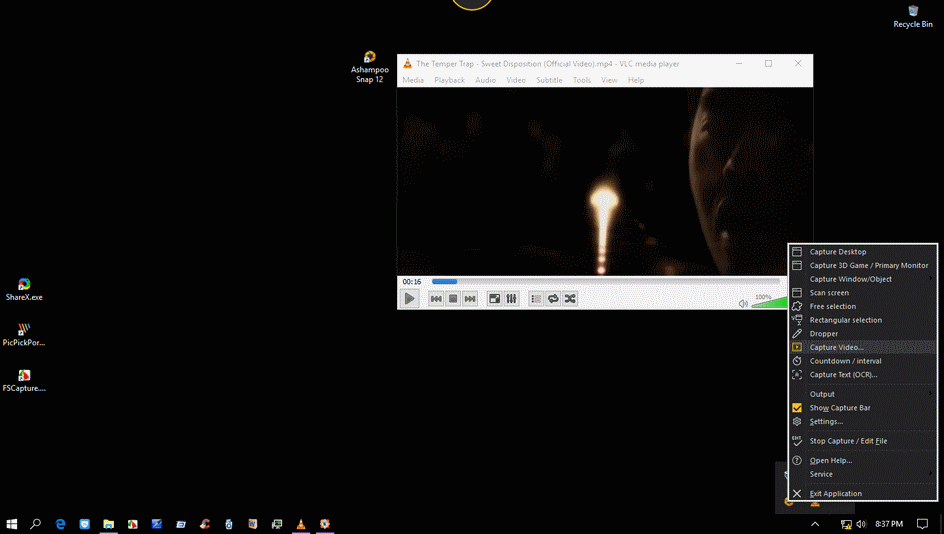Expand the Service submenu
944x534 pixels.
(862, 474)
